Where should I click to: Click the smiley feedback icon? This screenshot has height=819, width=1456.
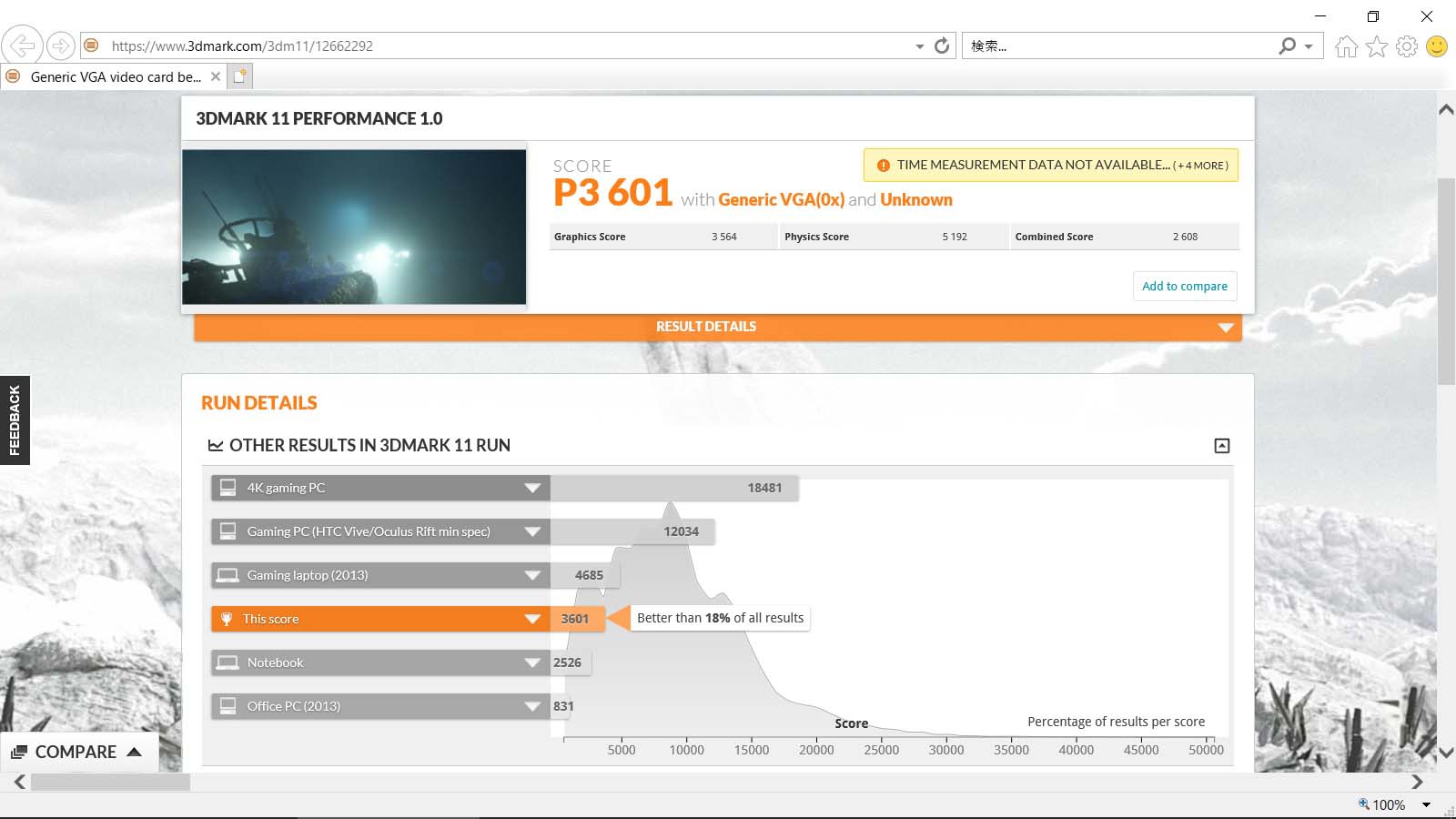point(1437,46)
